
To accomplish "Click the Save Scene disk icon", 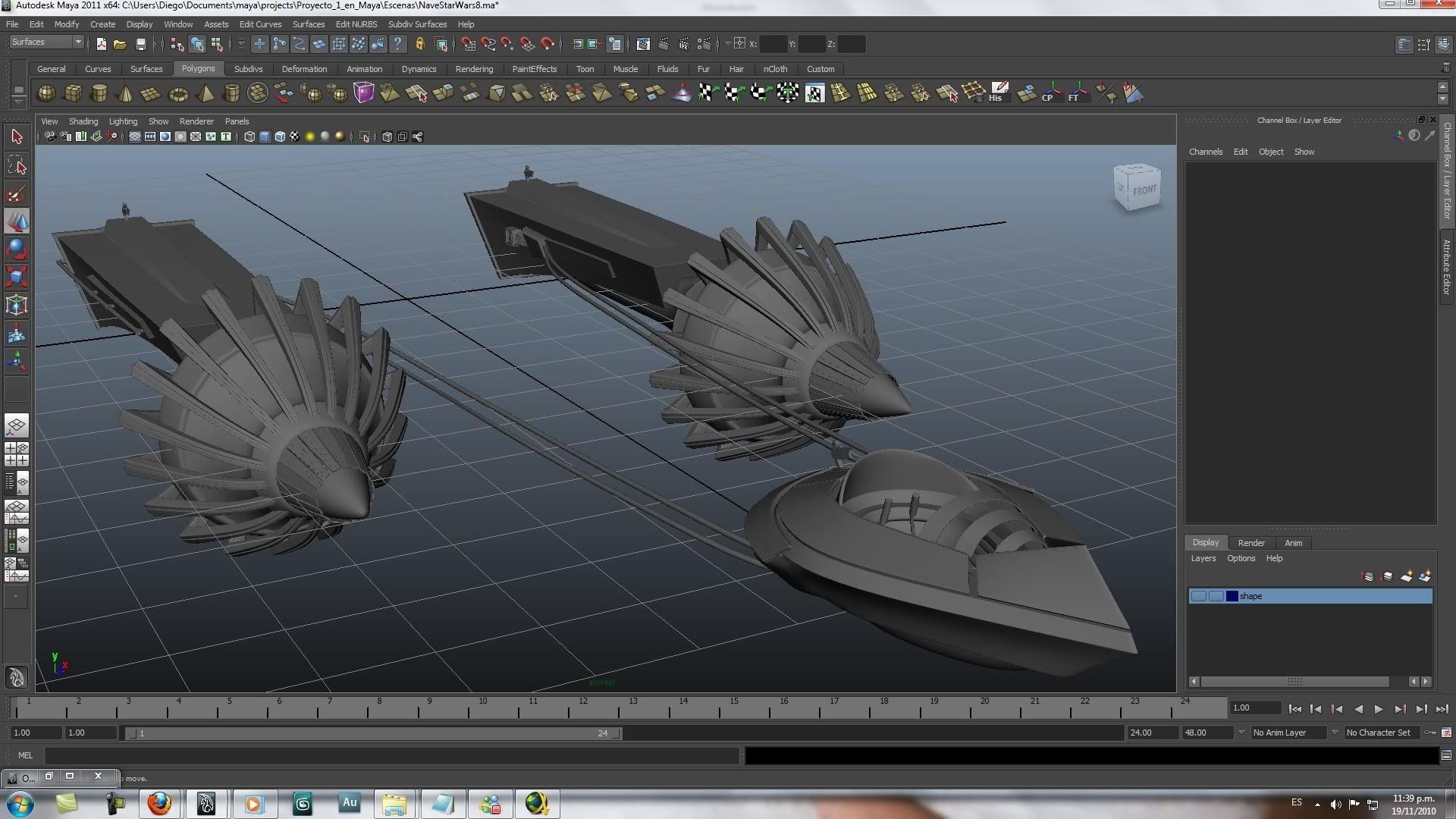I will point(140,44).
